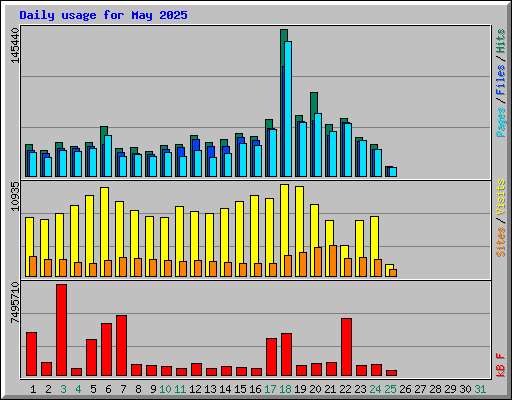Image resolution: width=512 pixels, height=400 pixels.
Task: Select the red KB bar for day 17
Action: 271,357
